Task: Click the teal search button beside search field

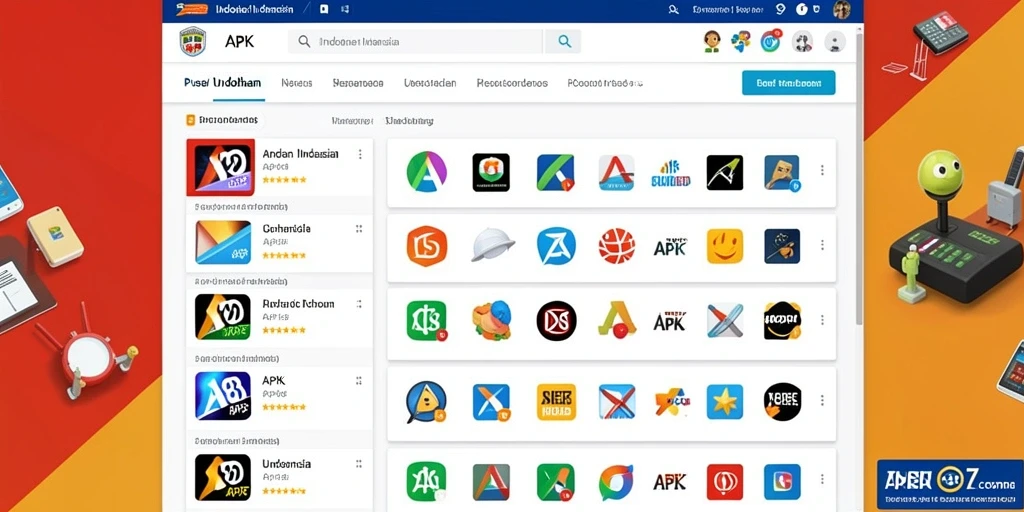Action: point(563,42)
